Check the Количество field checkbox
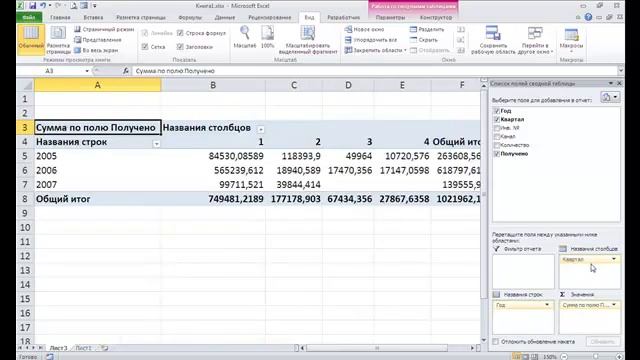Image resolution: width=640 pixels, height=360 pixels. click(497, 145)
